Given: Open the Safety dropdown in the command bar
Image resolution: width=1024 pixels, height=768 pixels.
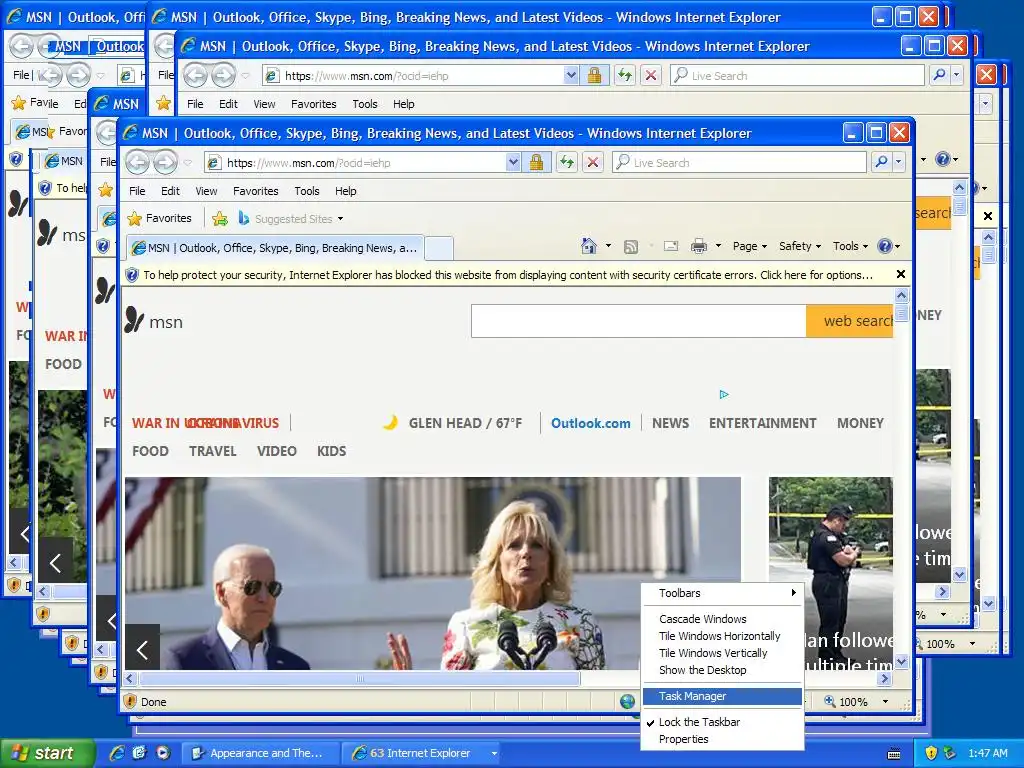Looking at the screenshot, I should (x=800, y=246).
